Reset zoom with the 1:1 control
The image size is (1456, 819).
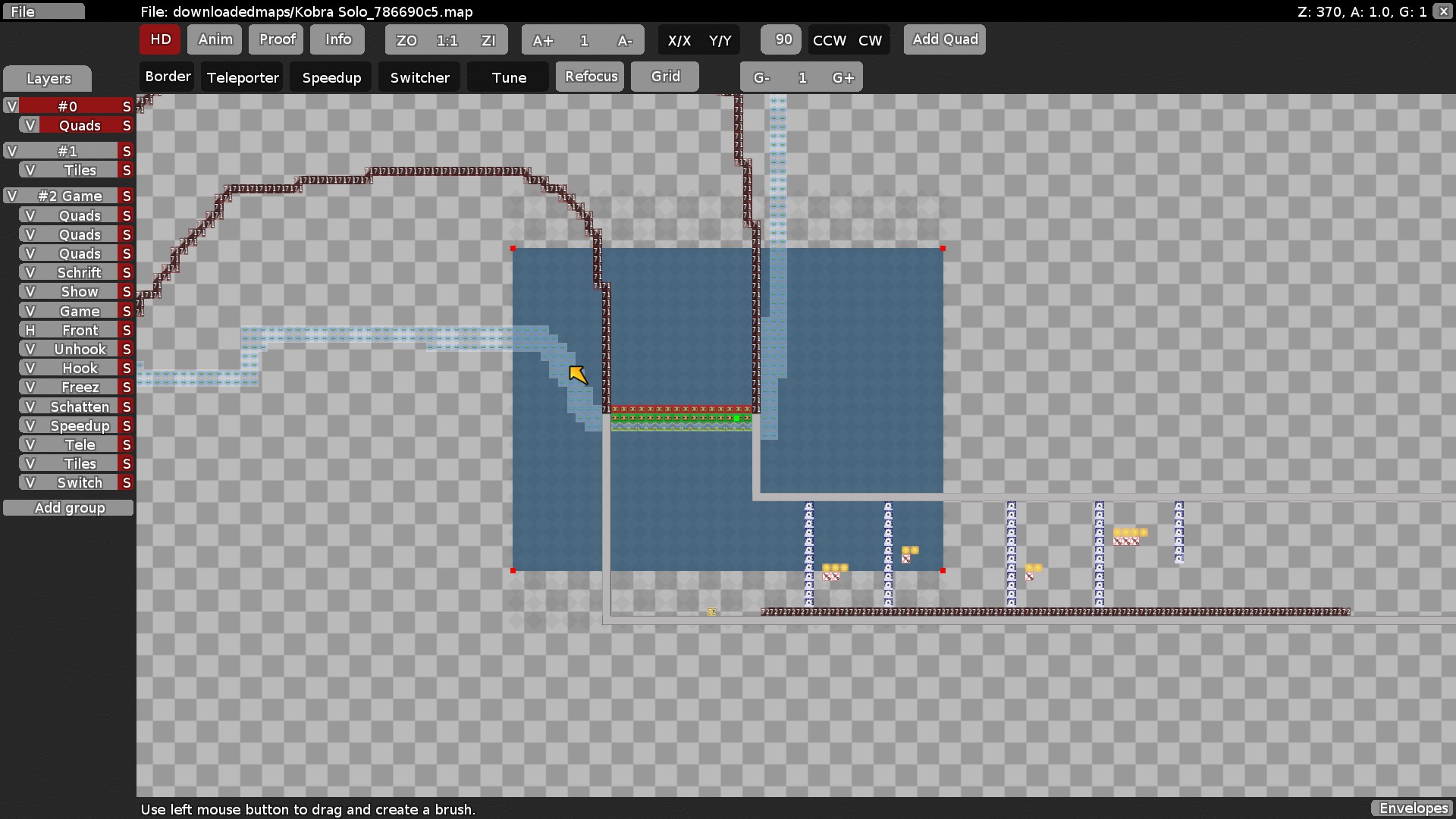coord(447,40)
